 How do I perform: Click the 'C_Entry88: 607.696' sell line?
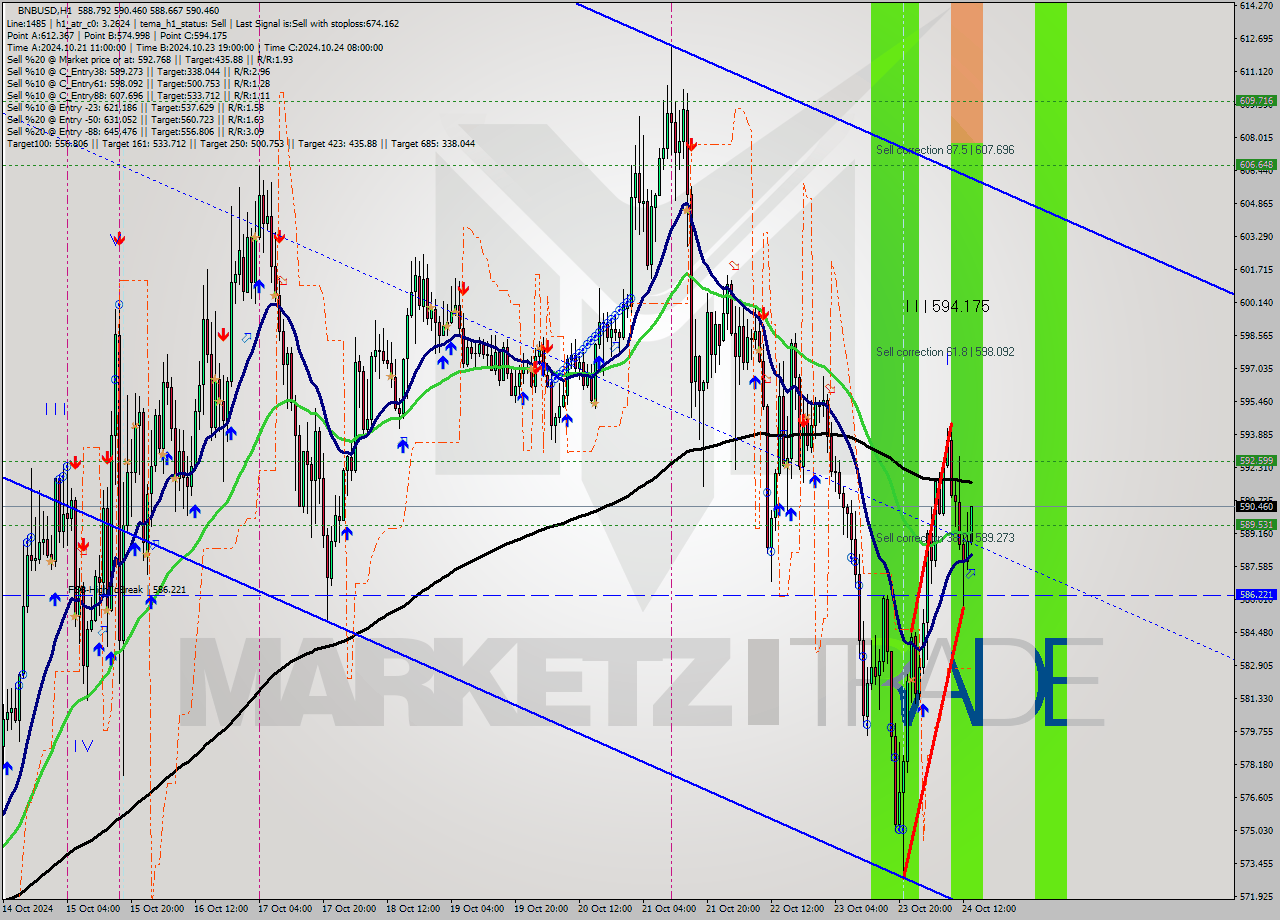click(x=139, y=95)
